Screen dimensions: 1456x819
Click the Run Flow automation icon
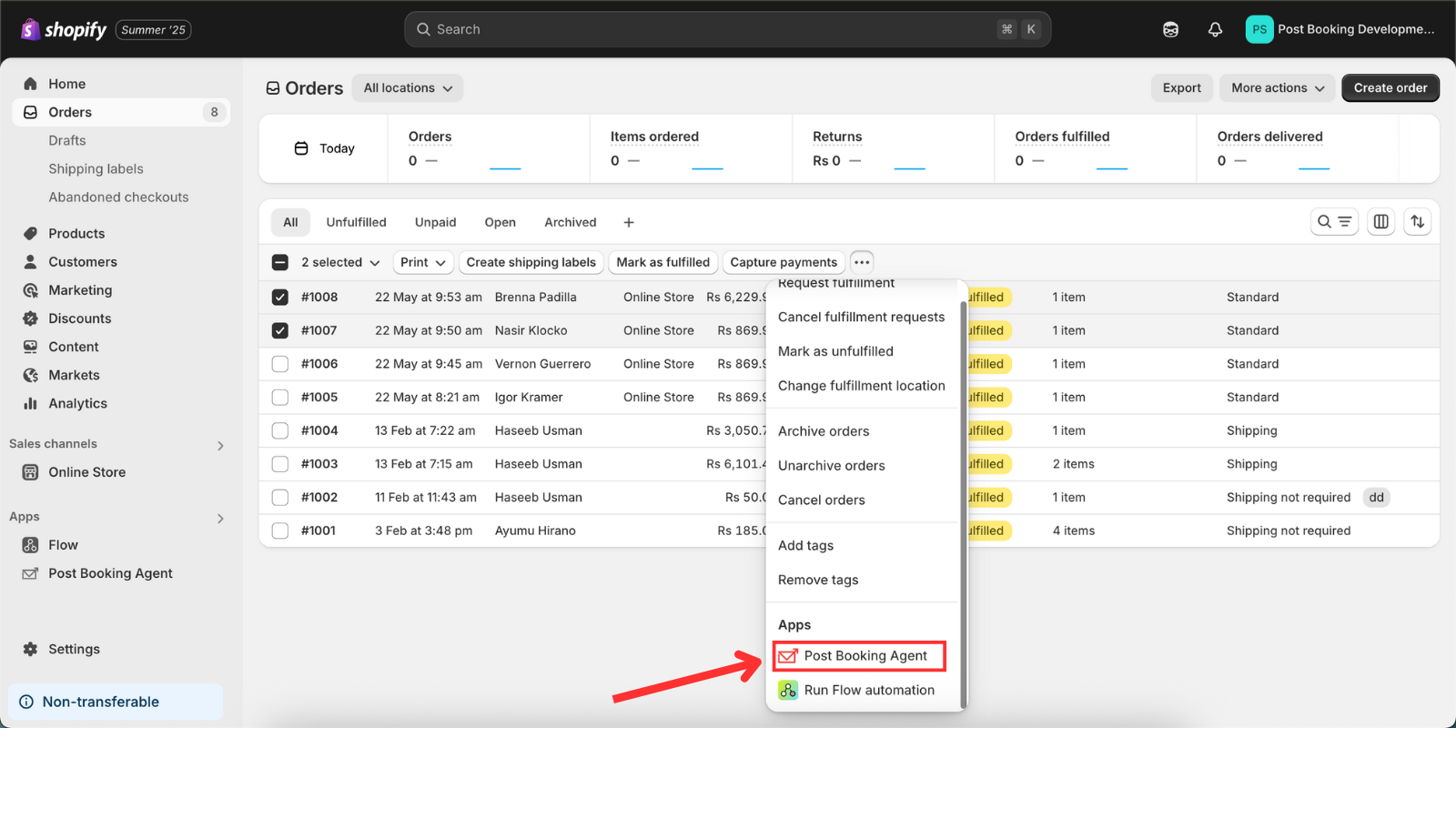point(788,690)
